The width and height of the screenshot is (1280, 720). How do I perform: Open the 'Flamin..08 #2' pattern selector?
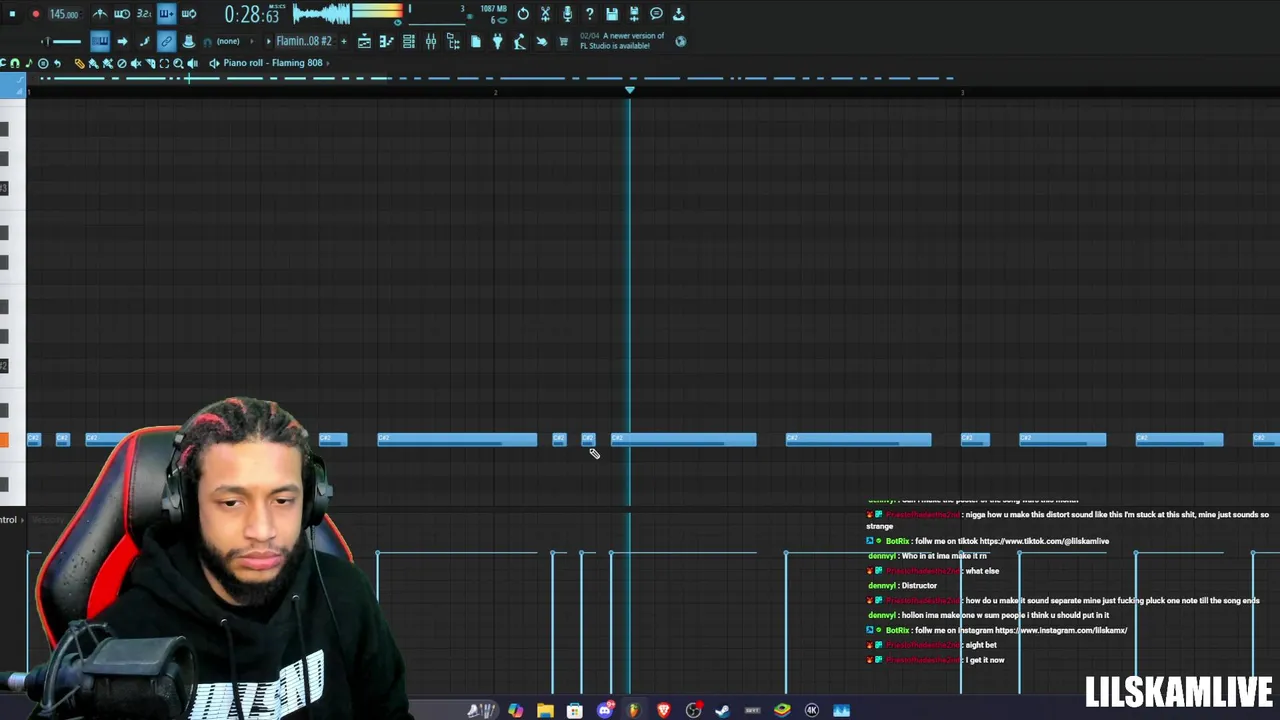point(304,41)
